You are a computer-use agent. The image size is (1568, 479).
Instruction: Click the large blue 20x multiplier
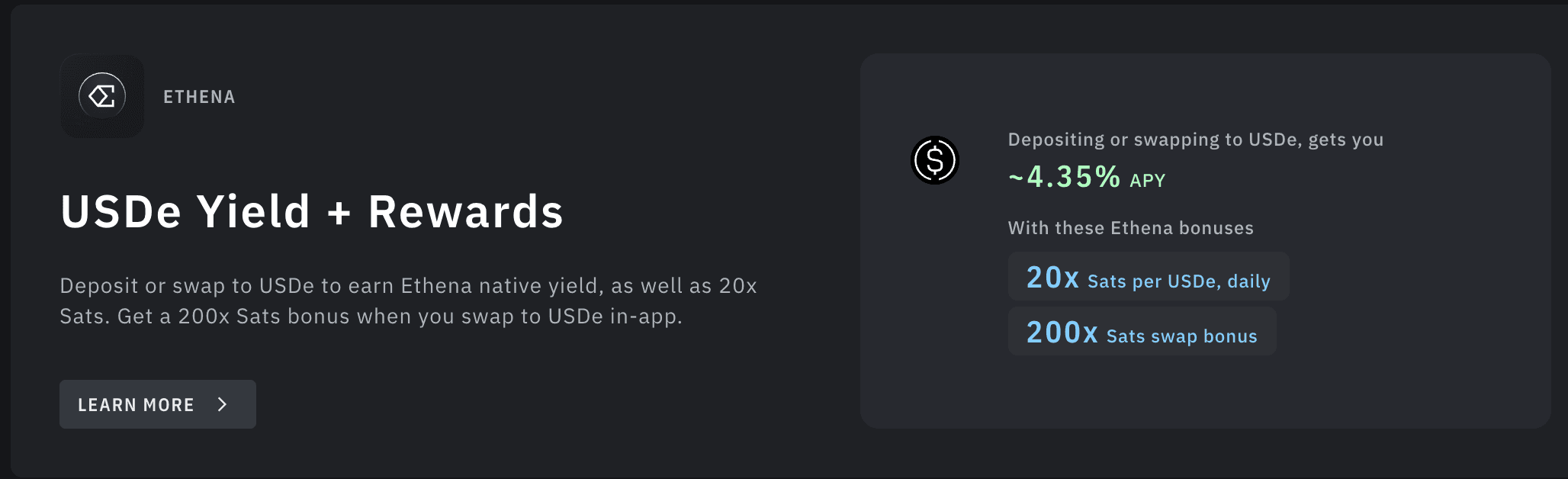1052,278
